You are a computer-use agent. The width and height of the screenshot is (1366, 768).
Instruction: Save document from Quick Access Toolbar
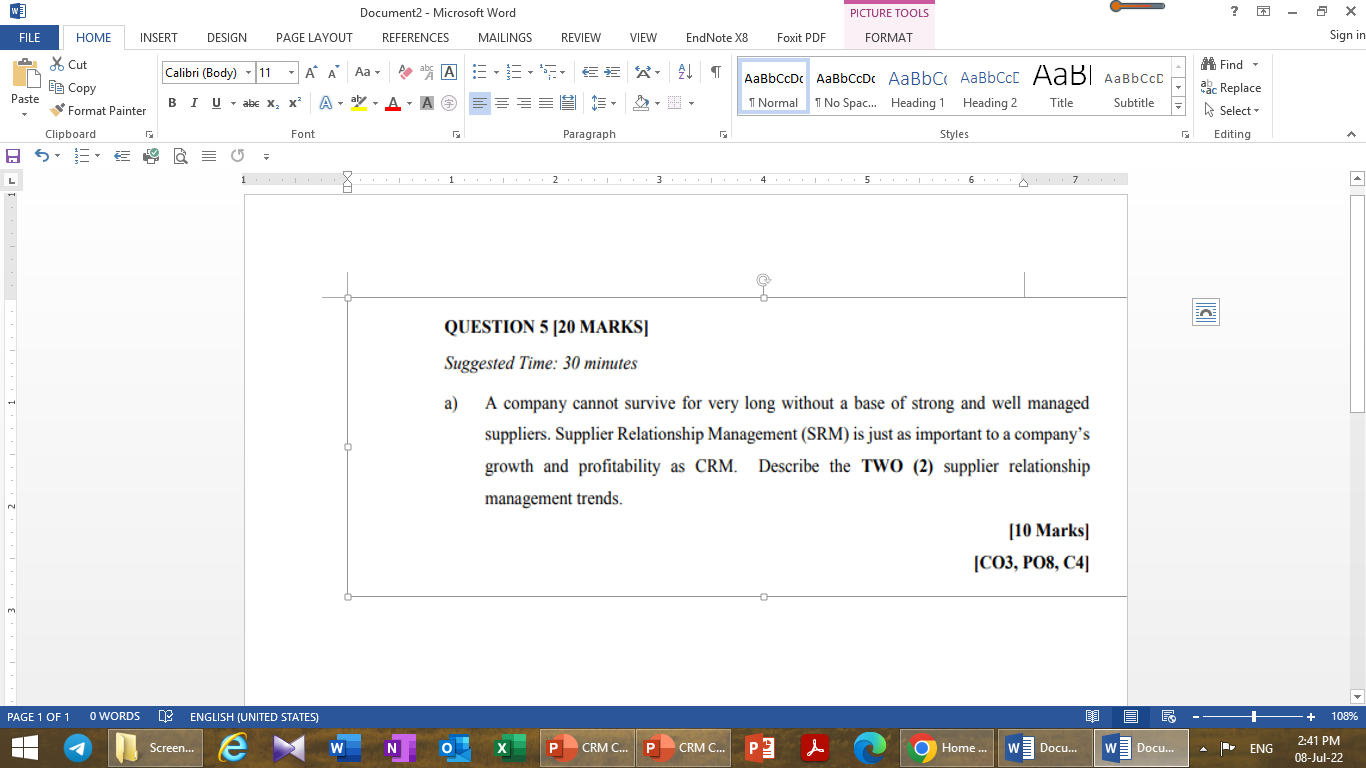(x=12, y=155)
